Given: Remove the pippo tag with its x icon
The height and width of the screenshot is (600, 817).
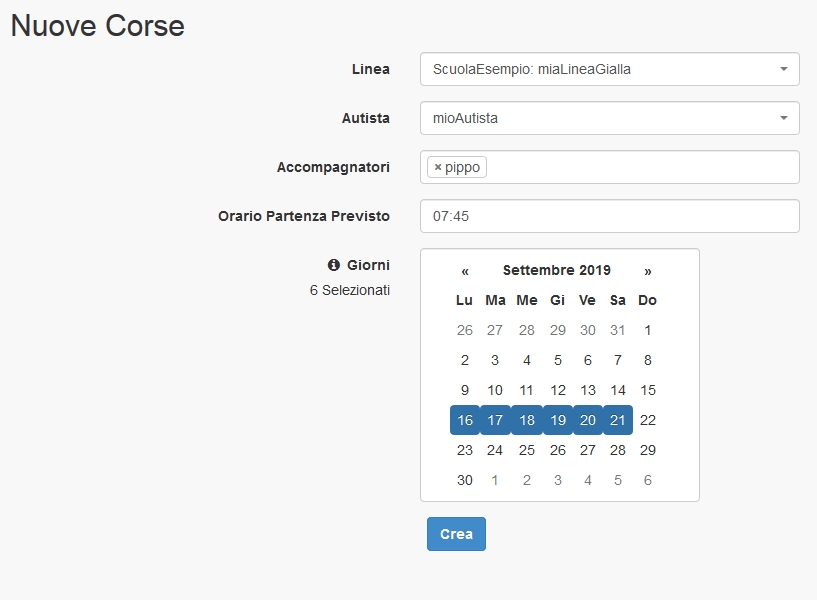Looking at the screenshot, I should 438,168.
